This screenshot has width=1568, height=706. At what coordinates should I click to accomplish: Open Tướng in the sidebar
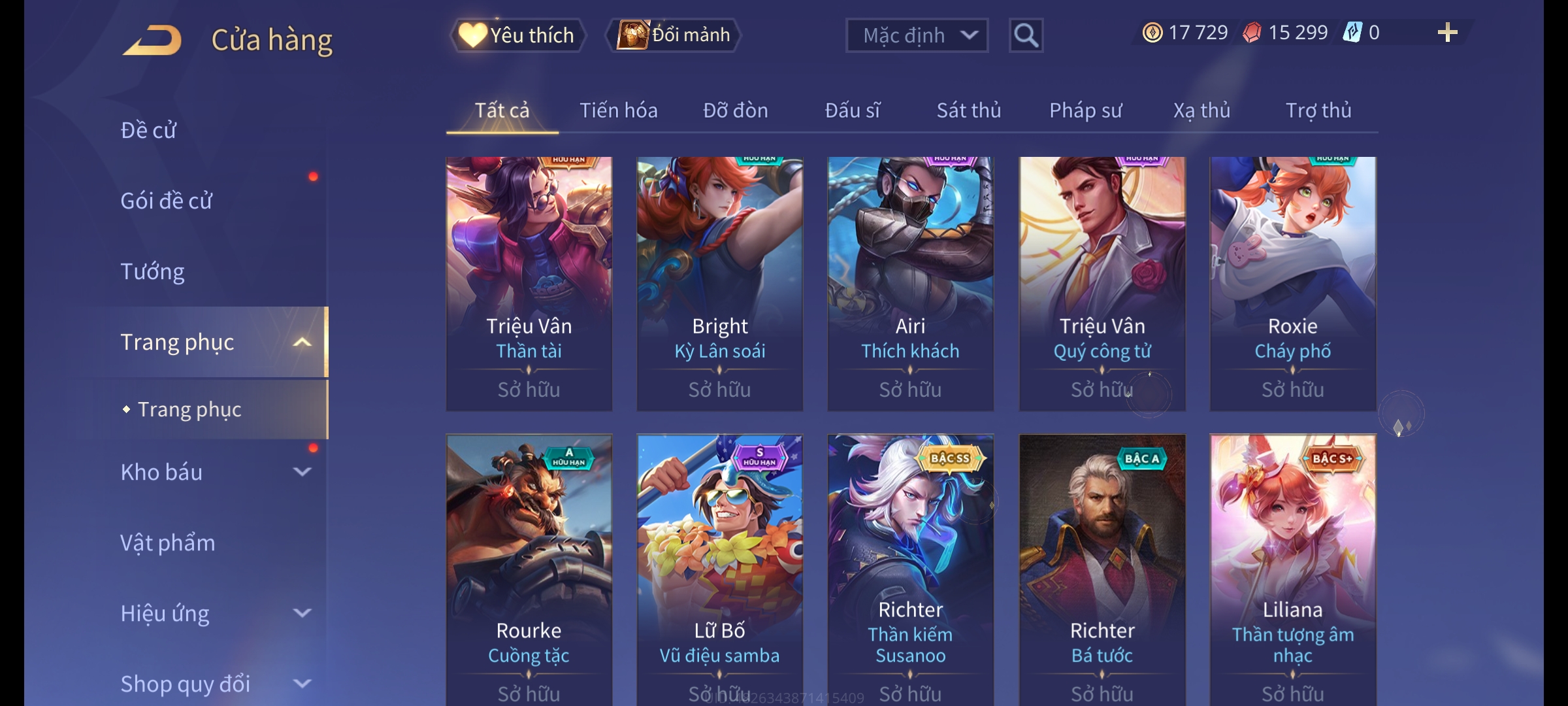point(152,271)
